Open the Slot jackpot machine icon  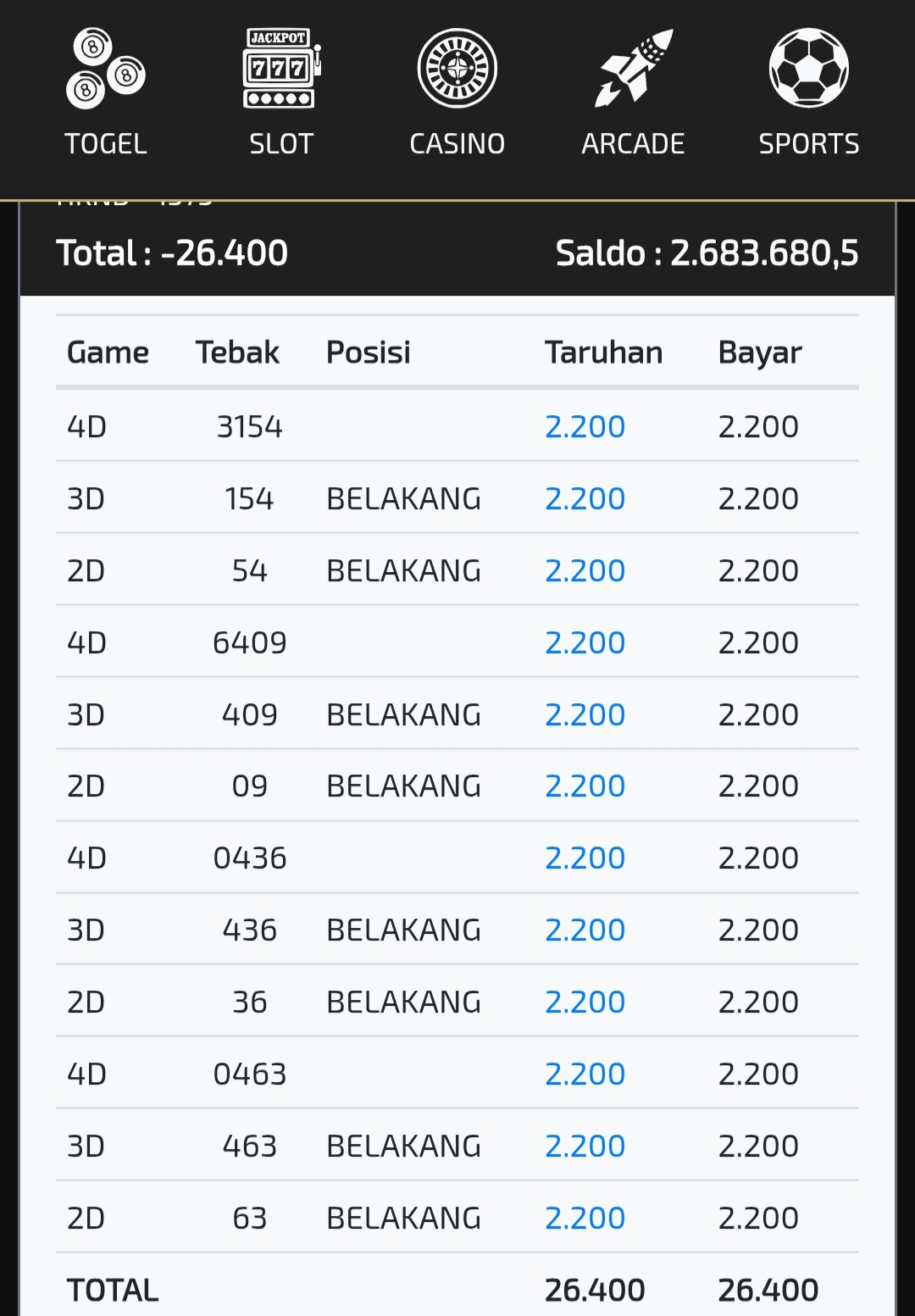click(281, 69)
